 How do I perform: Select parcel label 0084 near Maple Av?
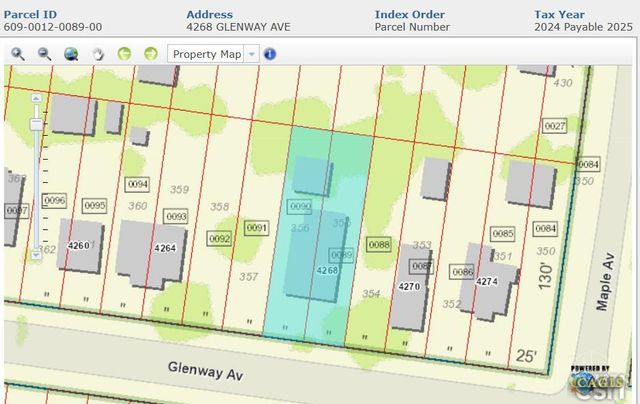(x=545, y=228)
